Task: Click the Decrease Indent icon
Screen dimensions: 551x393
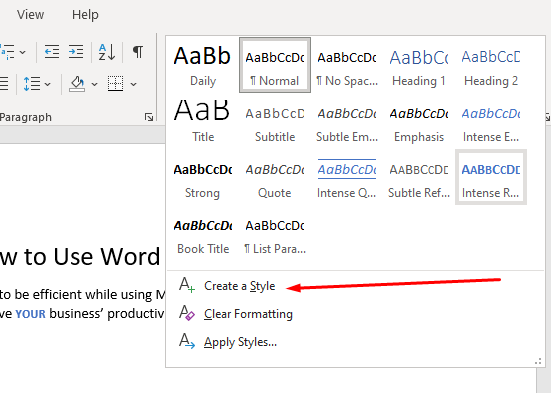Action: click(52, 52)
